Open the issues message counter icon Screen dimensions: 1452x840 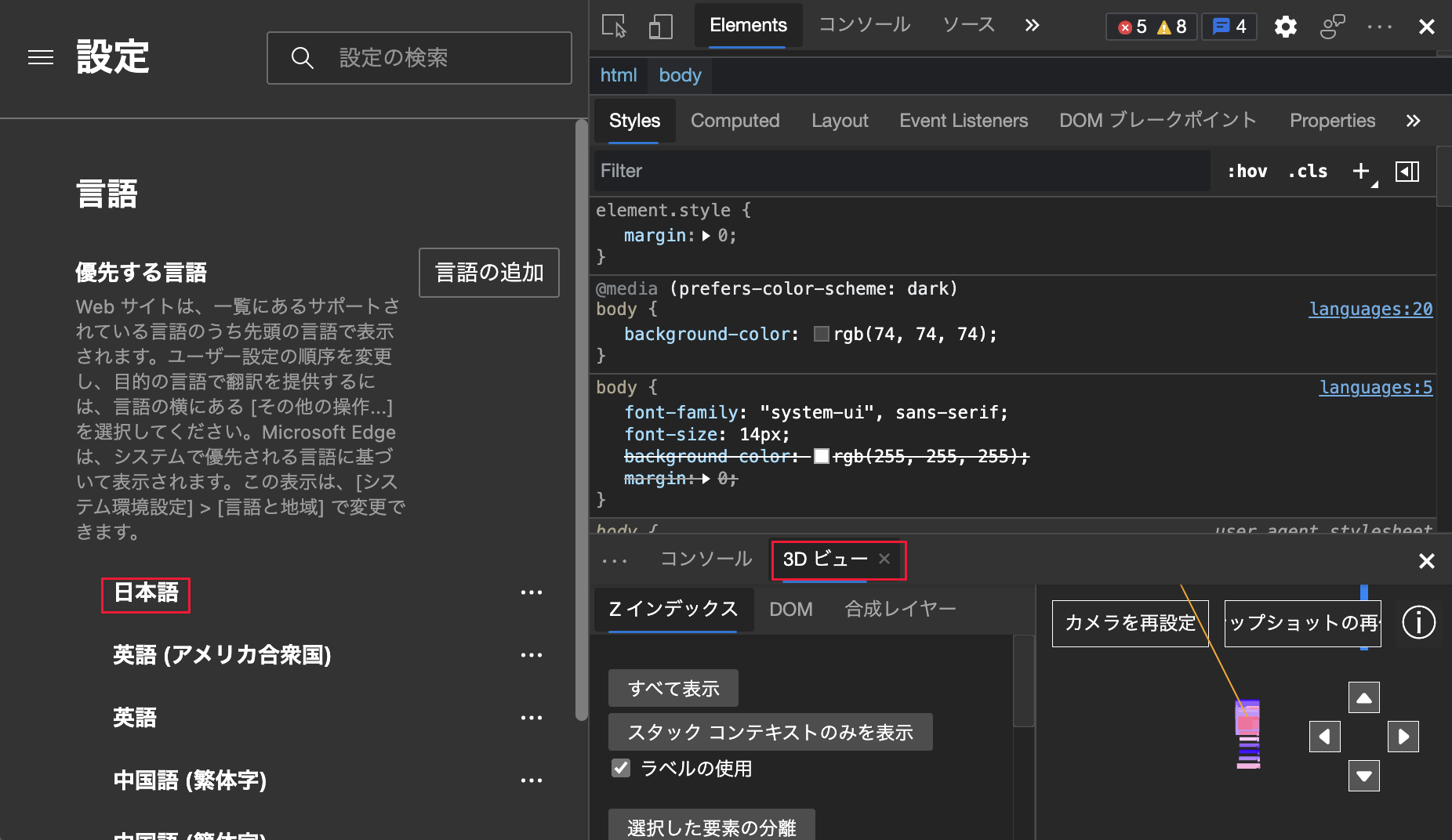point(1229,26)
